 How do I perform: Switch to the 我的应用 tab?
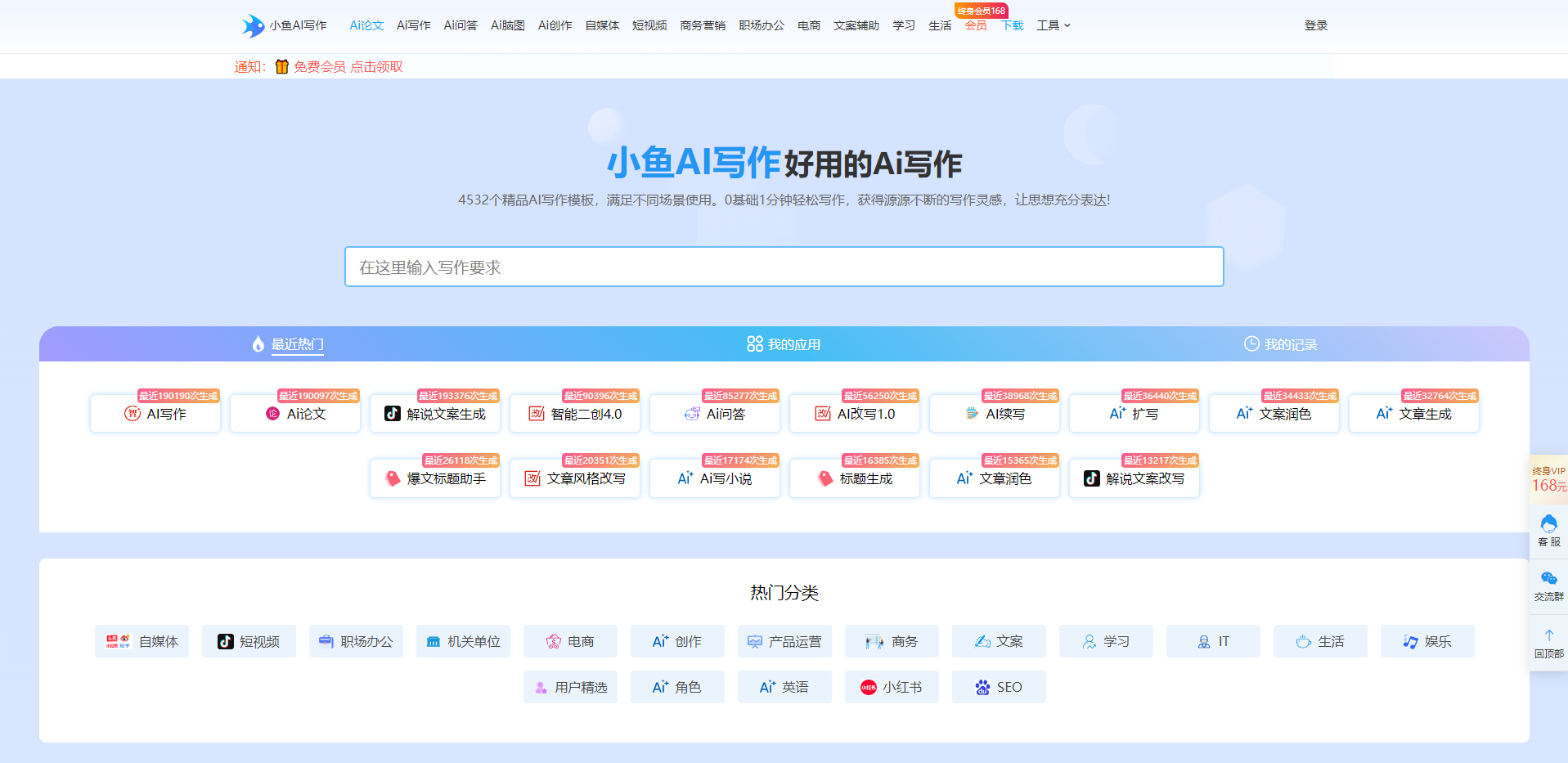(x=784, y=344)
